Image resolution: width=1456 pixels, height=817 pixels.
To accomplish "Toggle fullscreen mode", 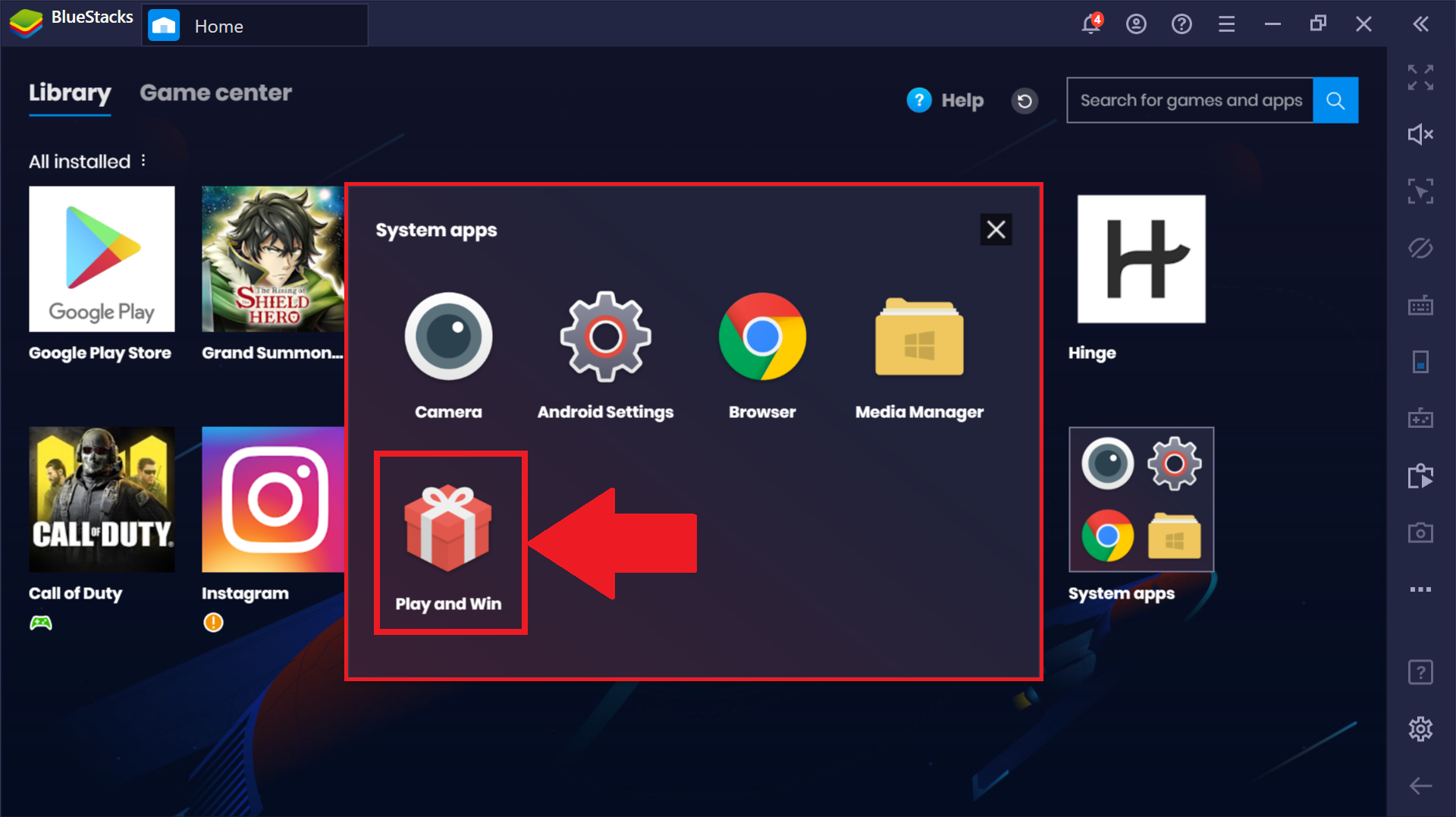I will [1420, 77].
